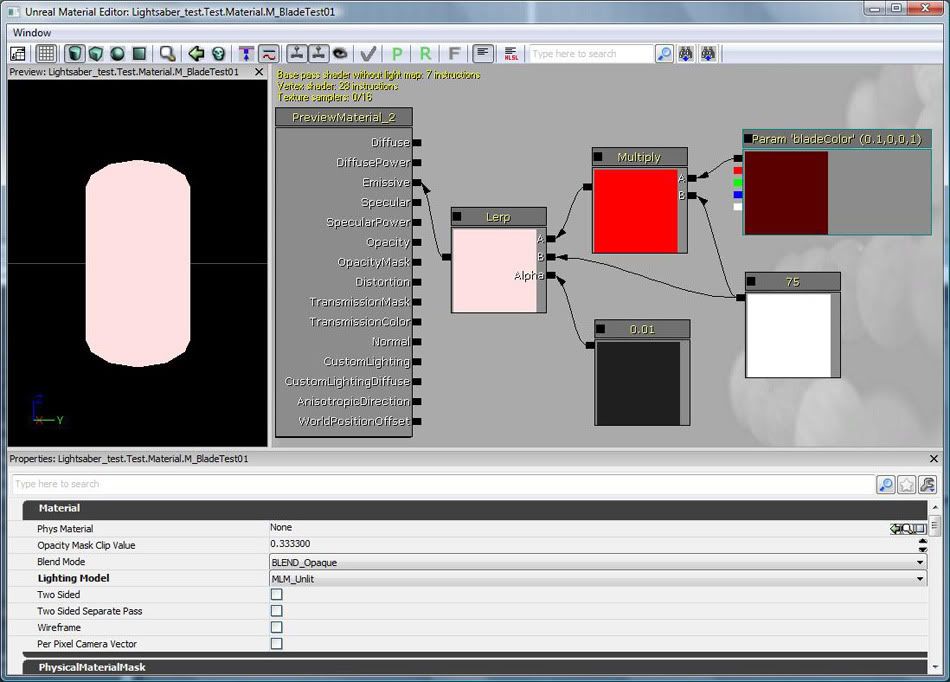950x682 pixels.
Task: Click the Multiply node title
Action: tap(639, 157)
